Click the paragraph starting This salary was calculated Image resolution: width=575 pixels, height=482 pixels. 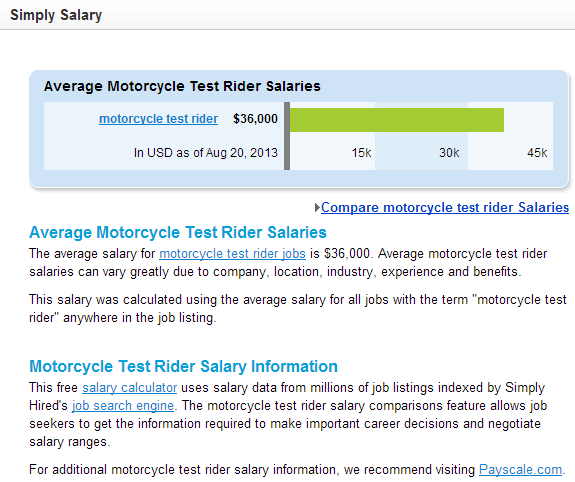298,308
